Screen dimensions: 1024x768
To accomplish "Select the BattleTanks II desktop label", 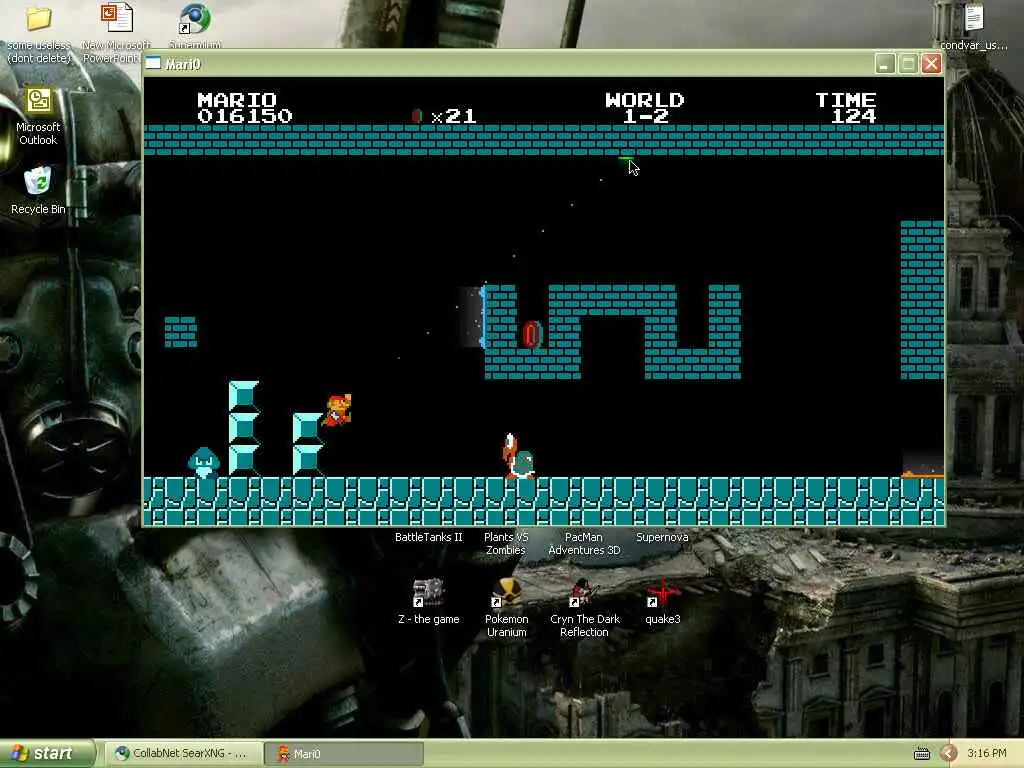I will coord(428,537).
